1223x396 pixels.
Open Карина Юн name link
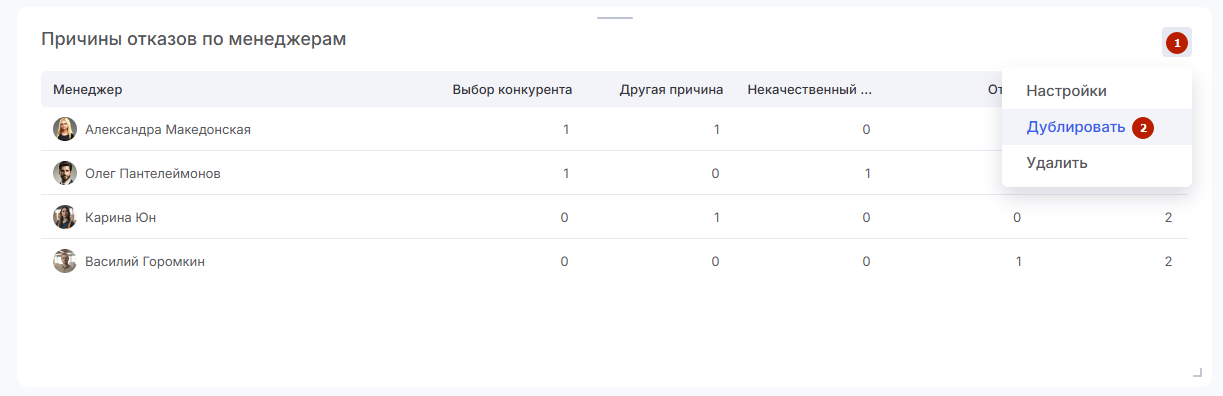coord(121,217)
